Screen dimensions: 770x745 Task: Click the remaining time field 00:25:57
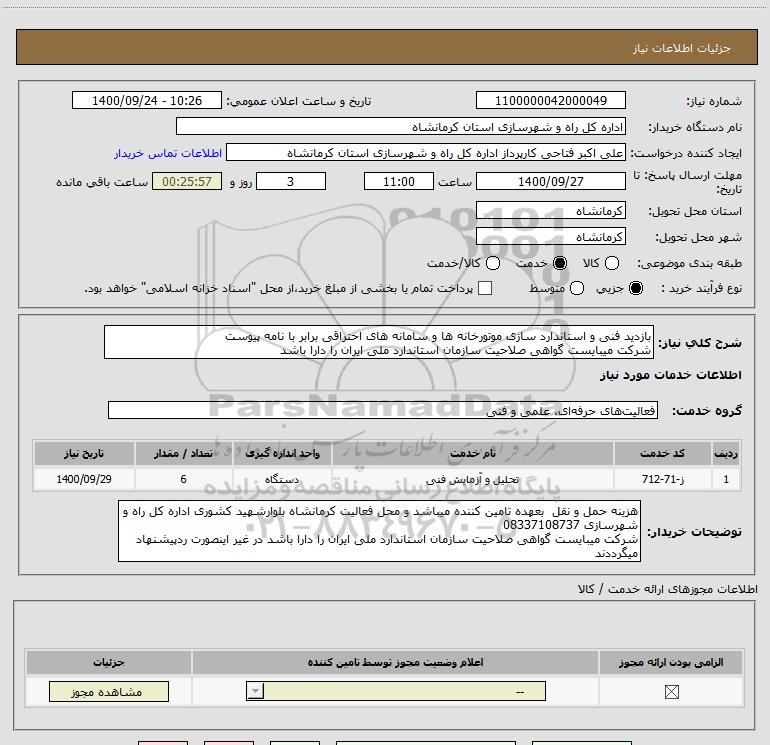point(187,181)
